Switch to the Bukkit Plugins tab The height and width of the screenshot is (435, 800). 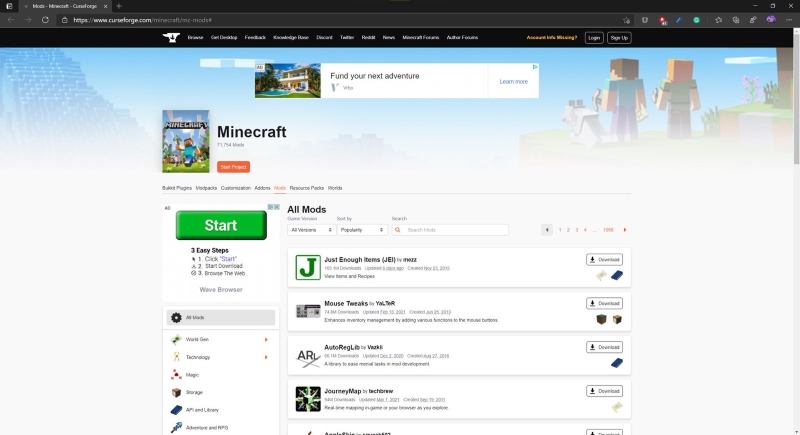[x=177, y=188]
